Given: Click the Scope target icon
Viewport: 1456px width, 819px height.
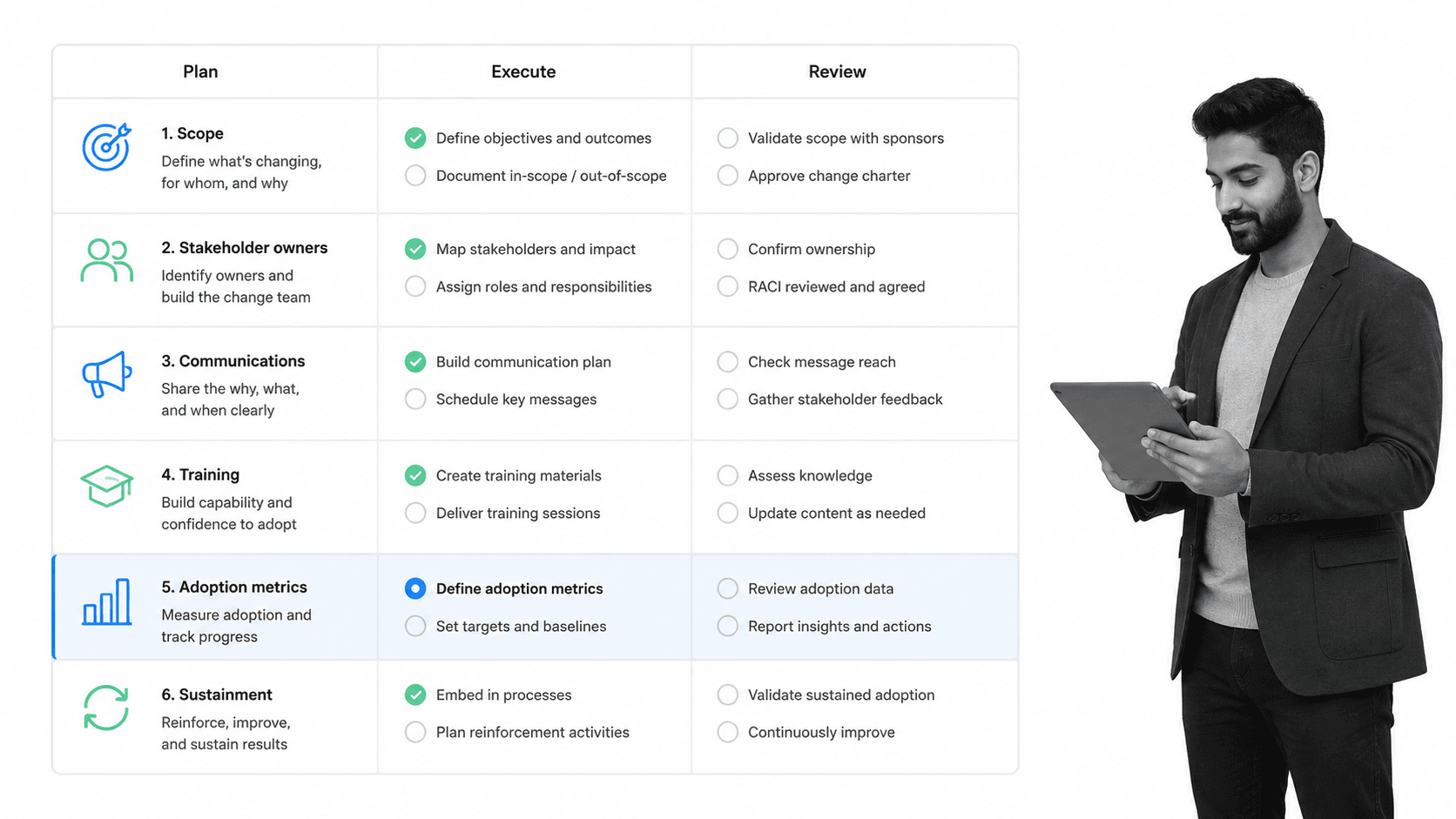Looking at the screenshot, I should [x=106, y=147].
